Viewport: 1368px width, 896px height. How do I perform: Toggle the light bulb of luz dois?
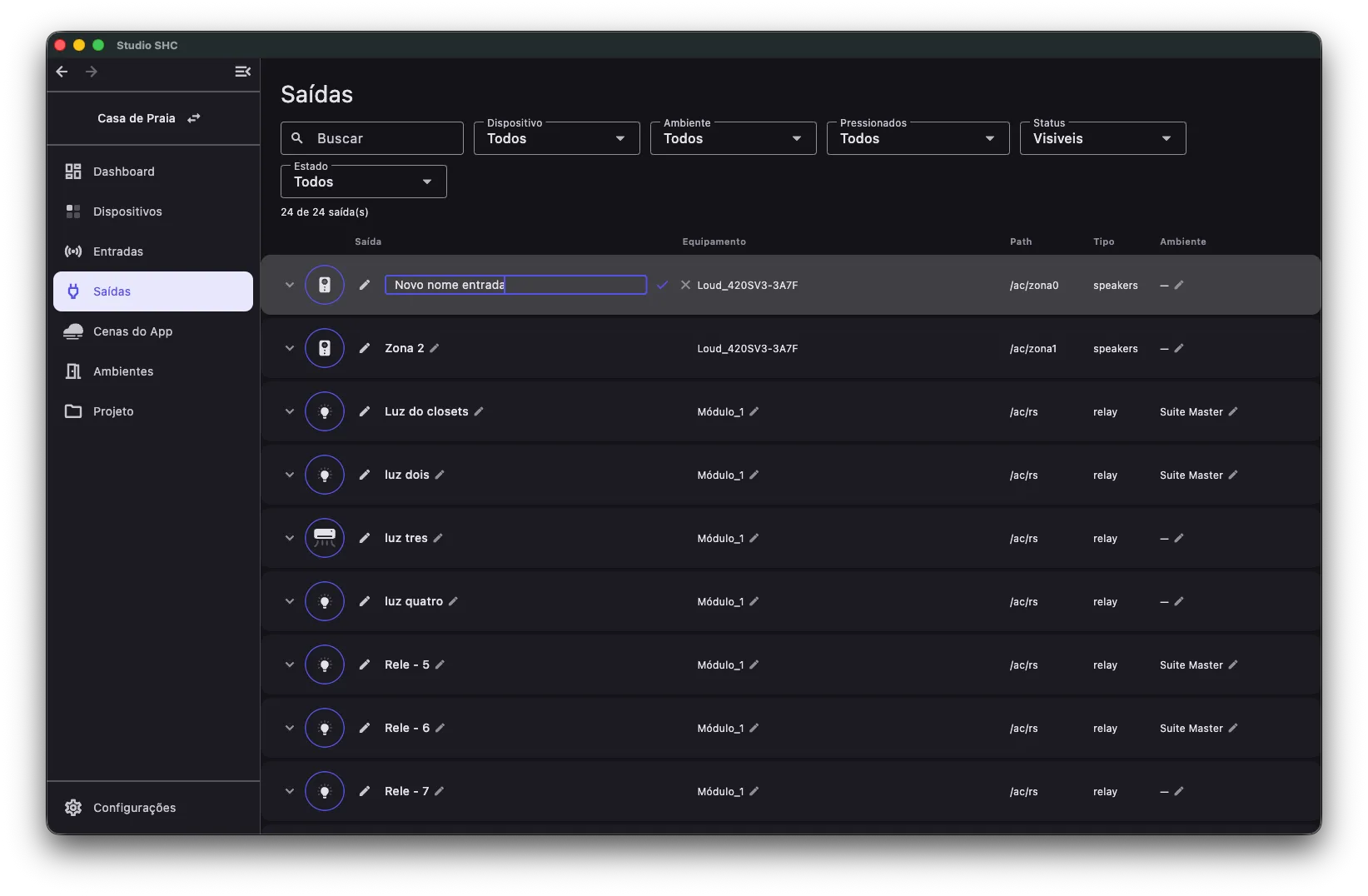(x=325, y=475)
